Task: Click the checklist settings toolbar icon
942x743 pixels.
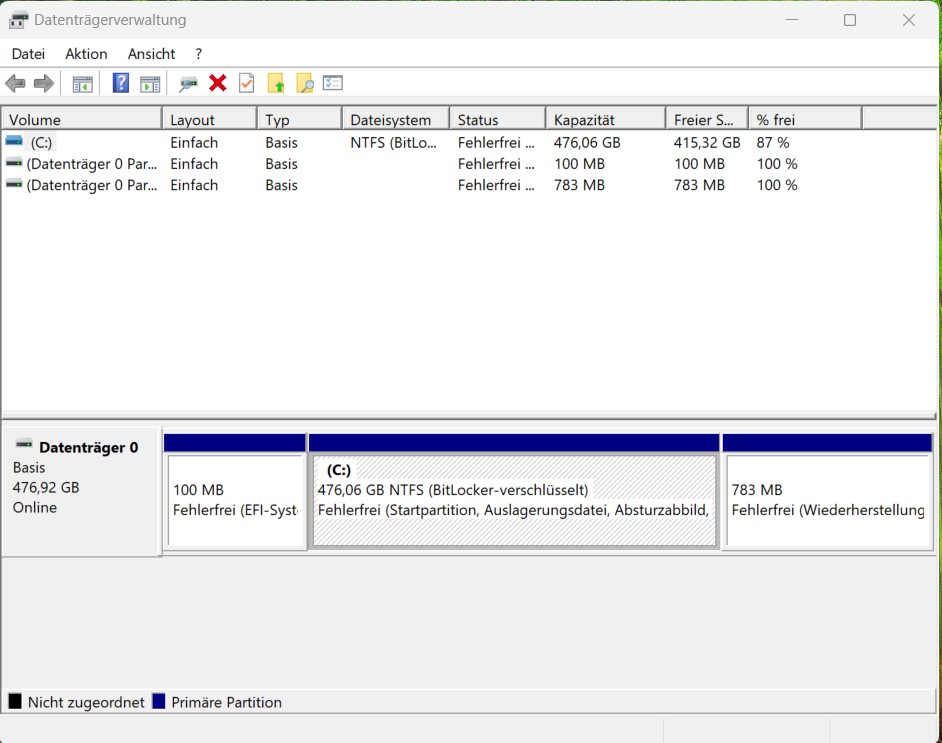Action: click(333, 83)
